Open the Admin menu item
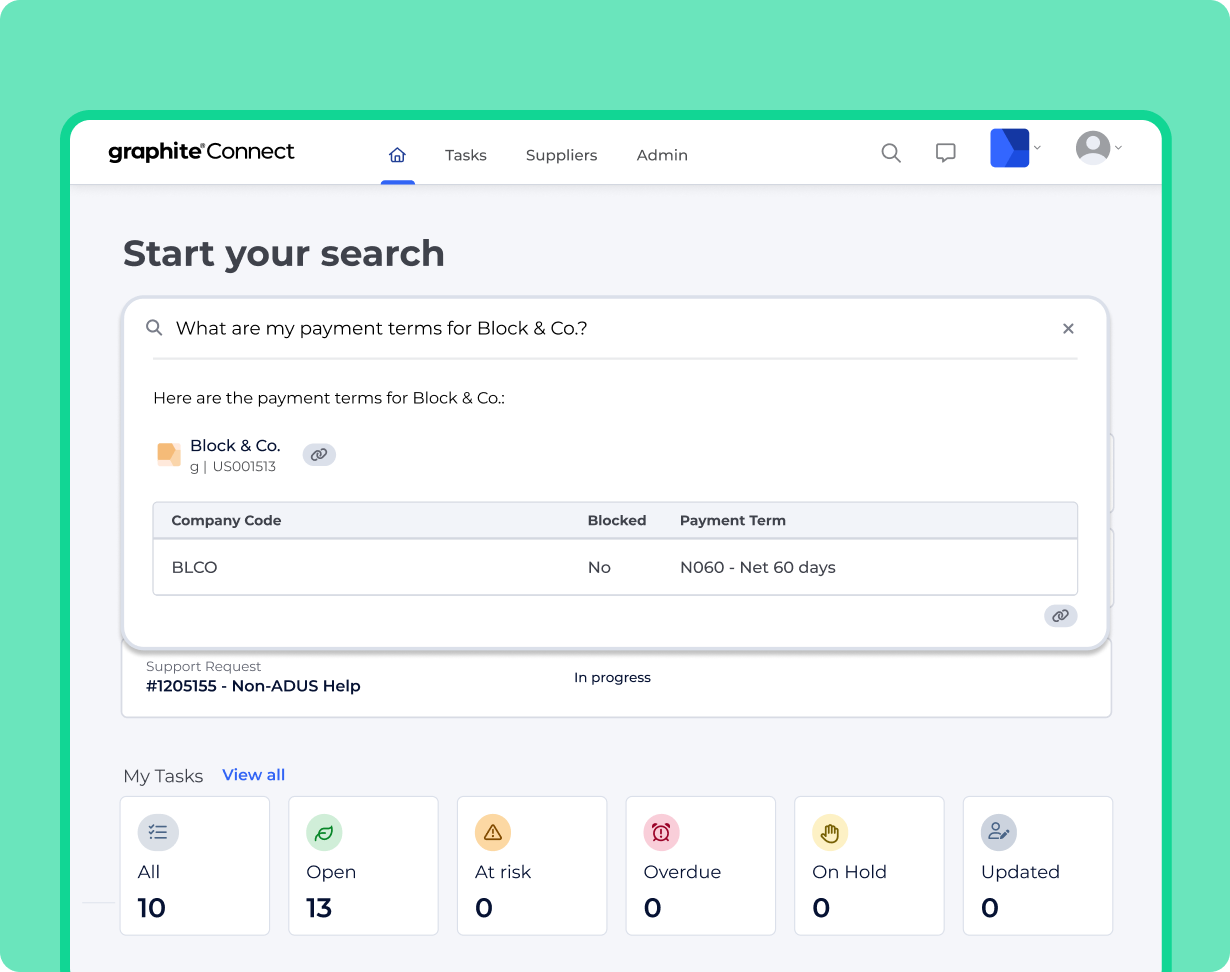The width and height of the screenshot is (1230, 972). point(662,155)
